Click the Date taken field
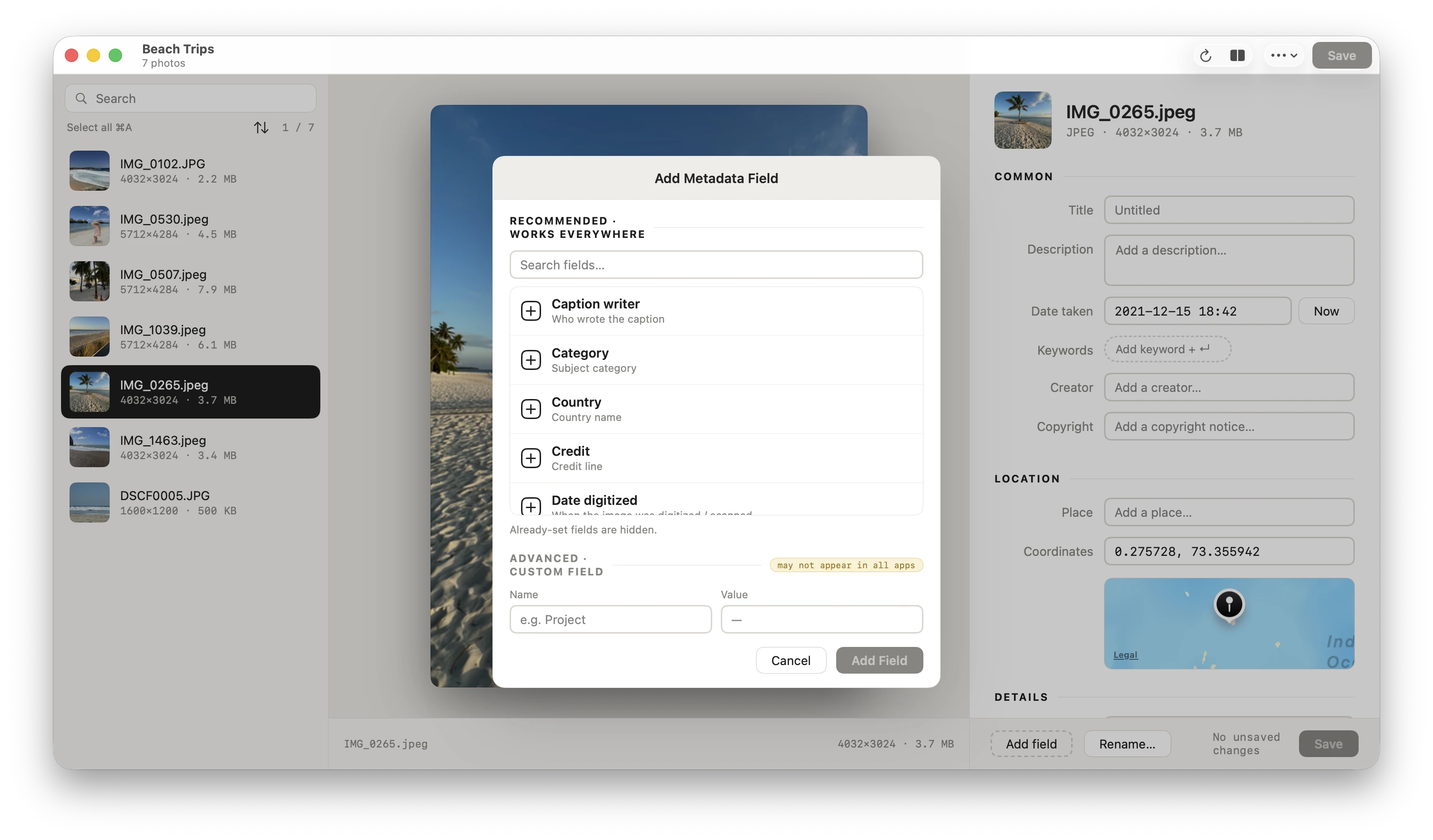The image size is (1433, 840). 1198,311
